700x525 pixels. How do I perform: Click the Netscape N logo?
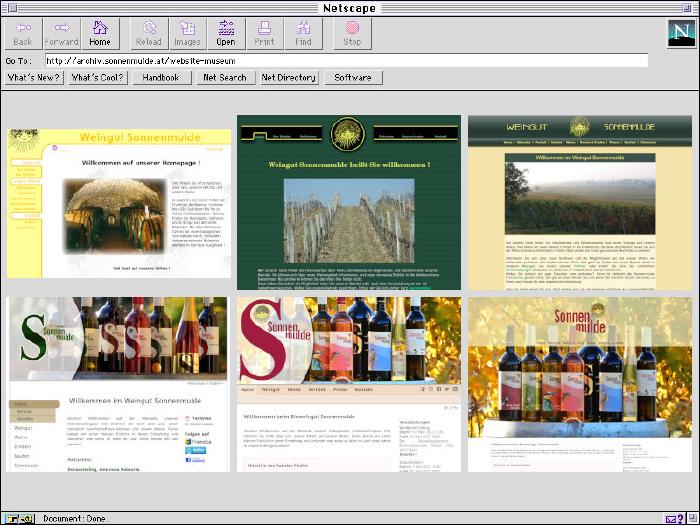point(681,33)
